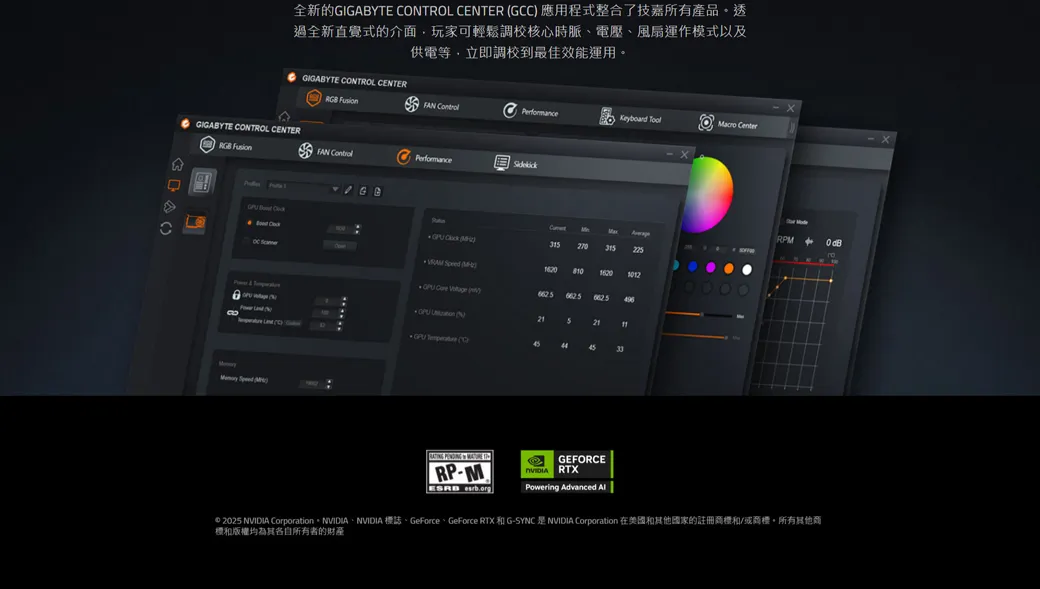The width and height of the screenshot is (1040, 589).
Task: Adjust the Boost Clock value stepper
Action: (357, 229)
